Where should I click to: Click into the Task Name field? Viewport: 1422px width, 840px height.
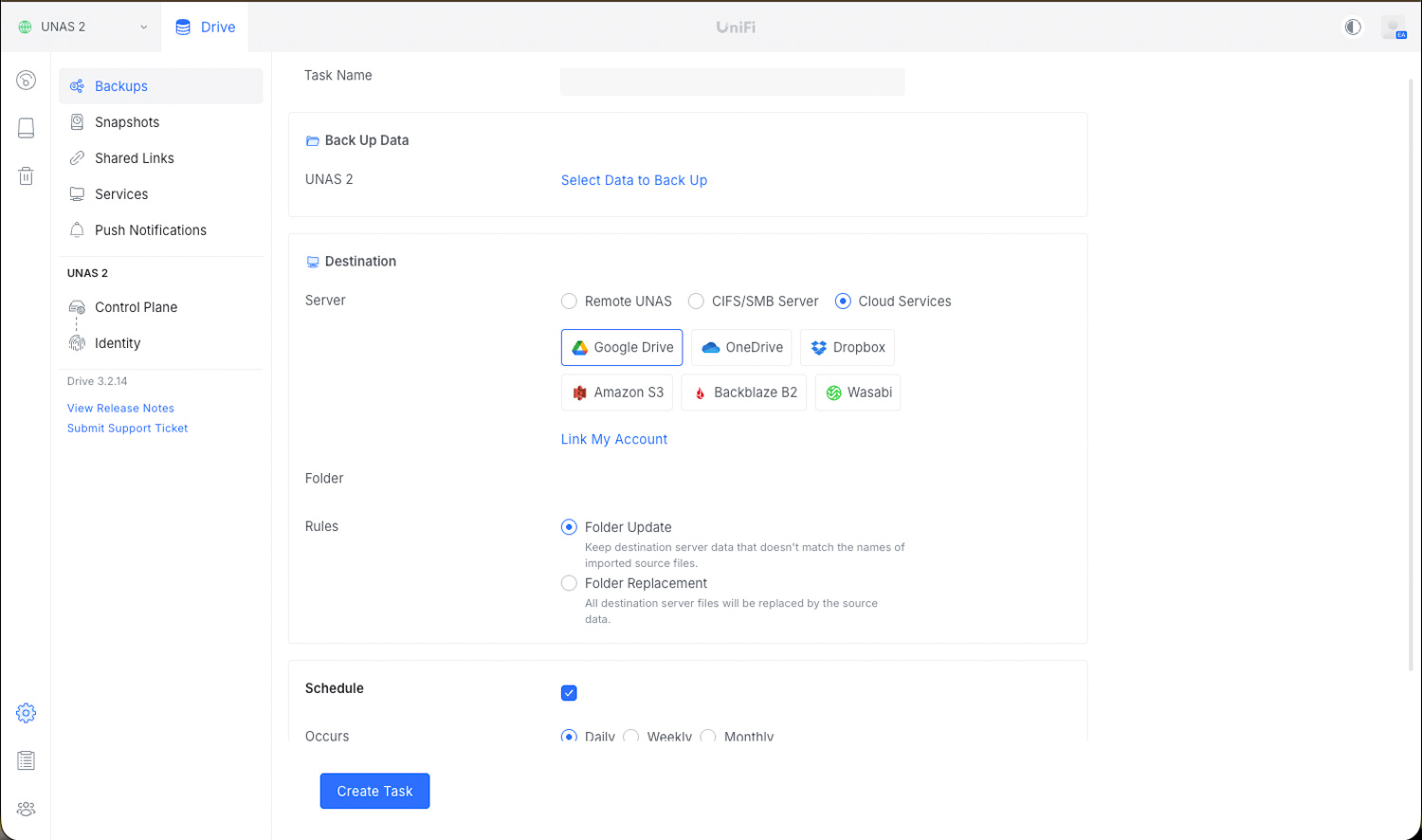tap(732, 82)
